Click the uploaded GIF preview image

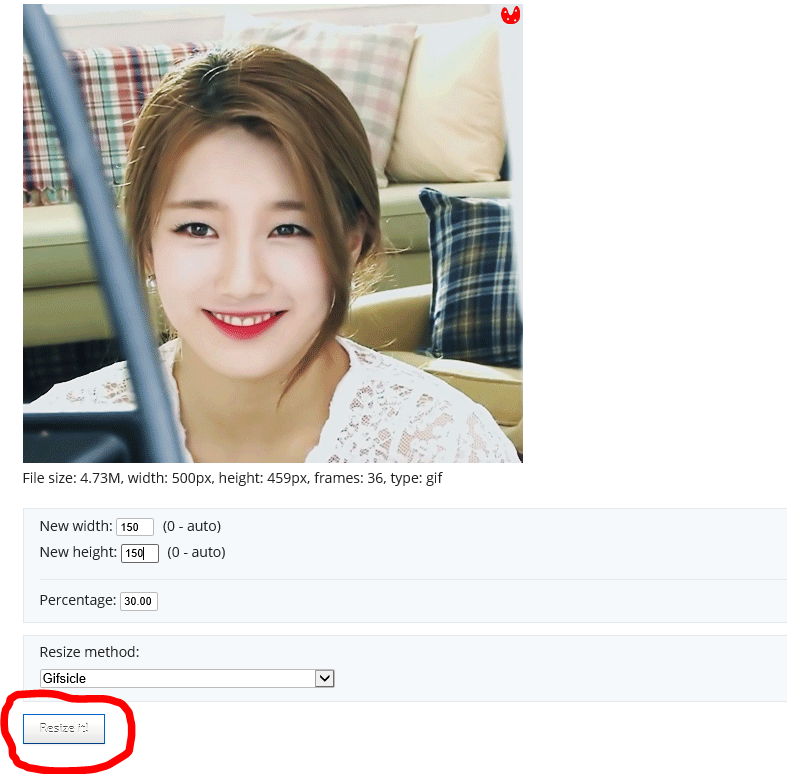point(273,233)
